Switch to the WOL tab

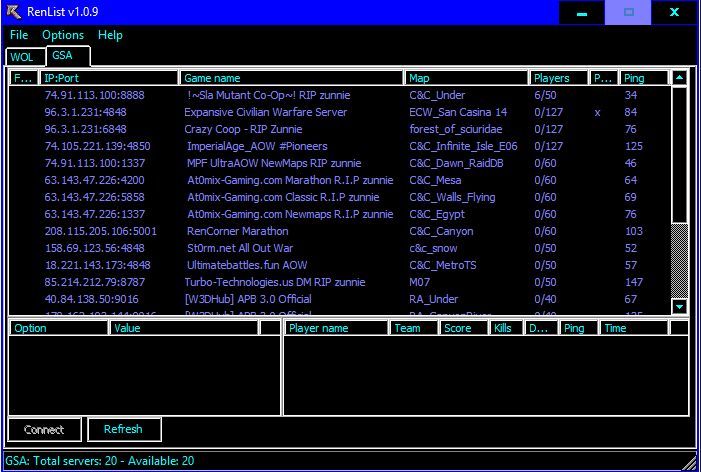point(22,57)
